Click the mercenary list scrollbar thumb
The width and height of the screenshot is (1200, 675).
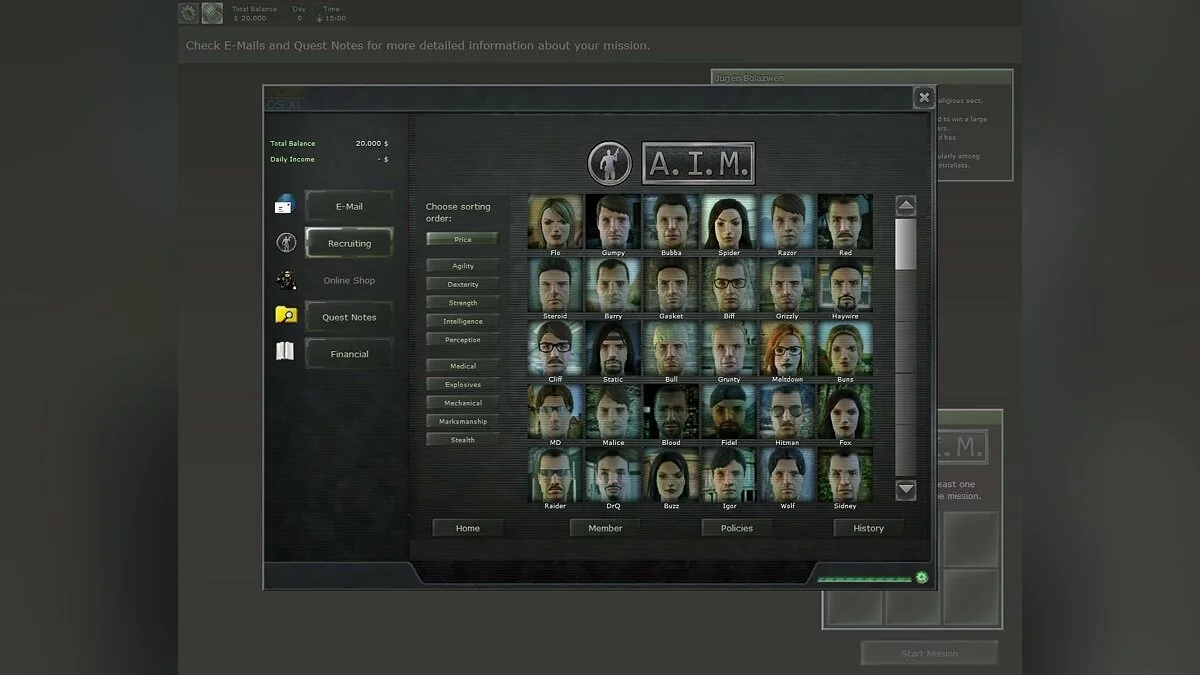pos(906,244)
